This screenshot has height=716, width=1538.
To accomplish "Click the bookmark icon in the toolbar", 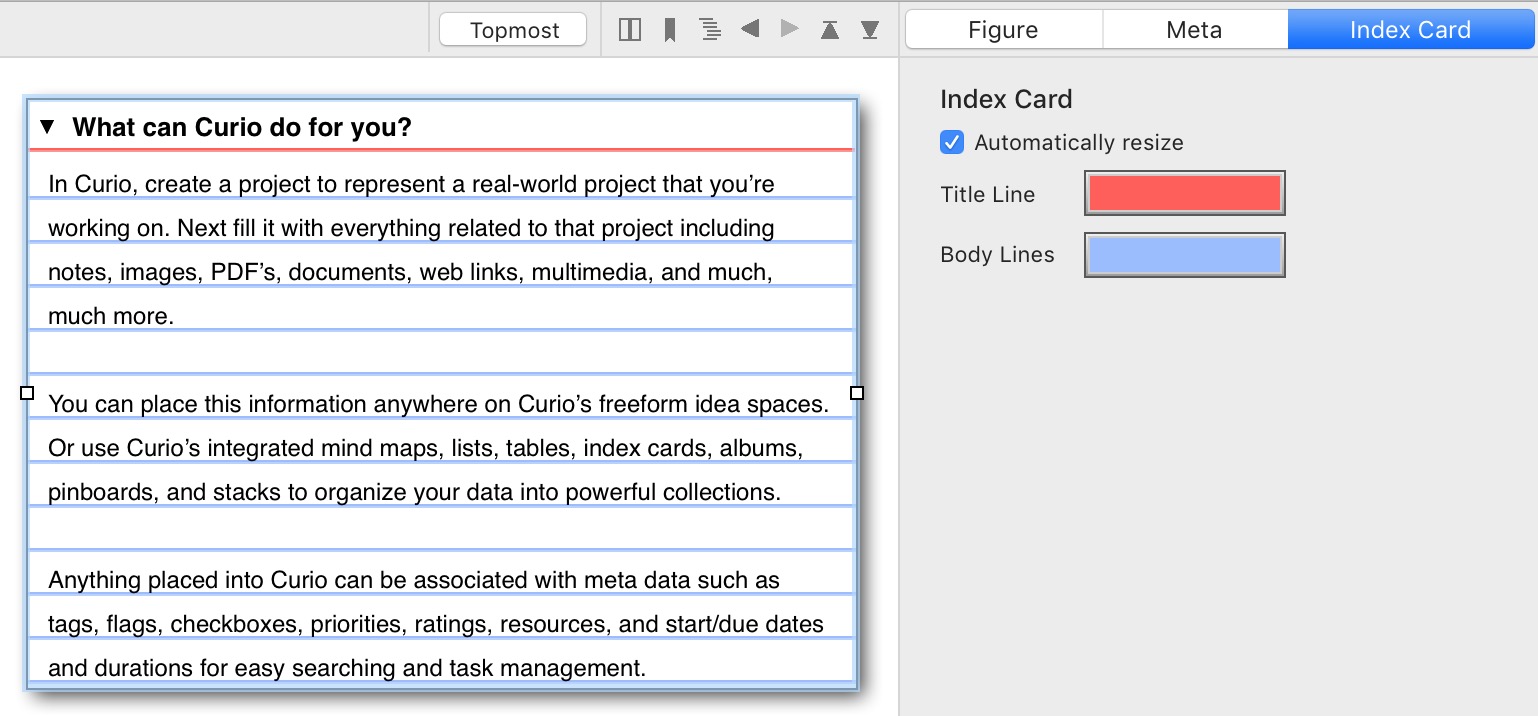I will [670, 30].
